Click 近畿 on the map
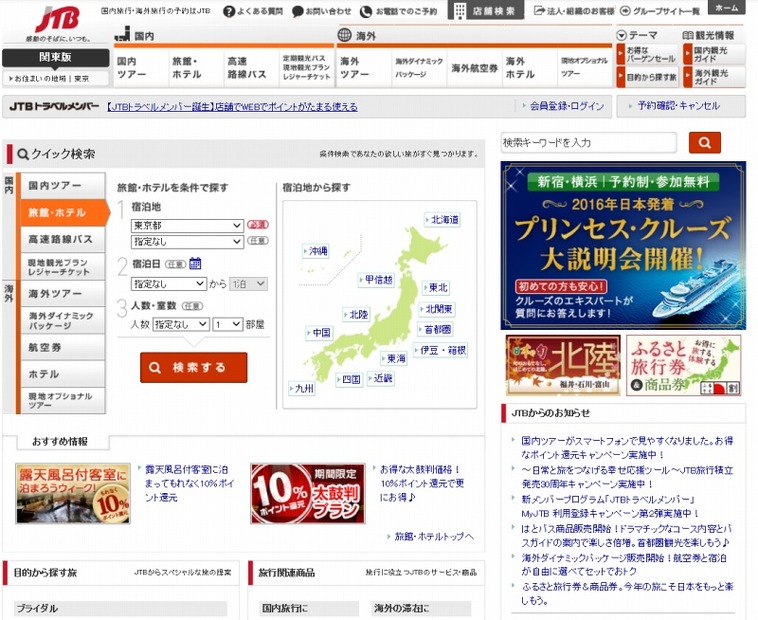 click(380, 378)
